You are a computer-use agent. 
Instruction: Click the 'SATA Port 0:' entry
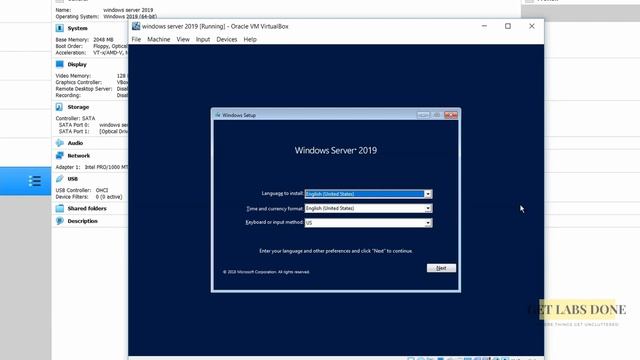click(73, 125)
